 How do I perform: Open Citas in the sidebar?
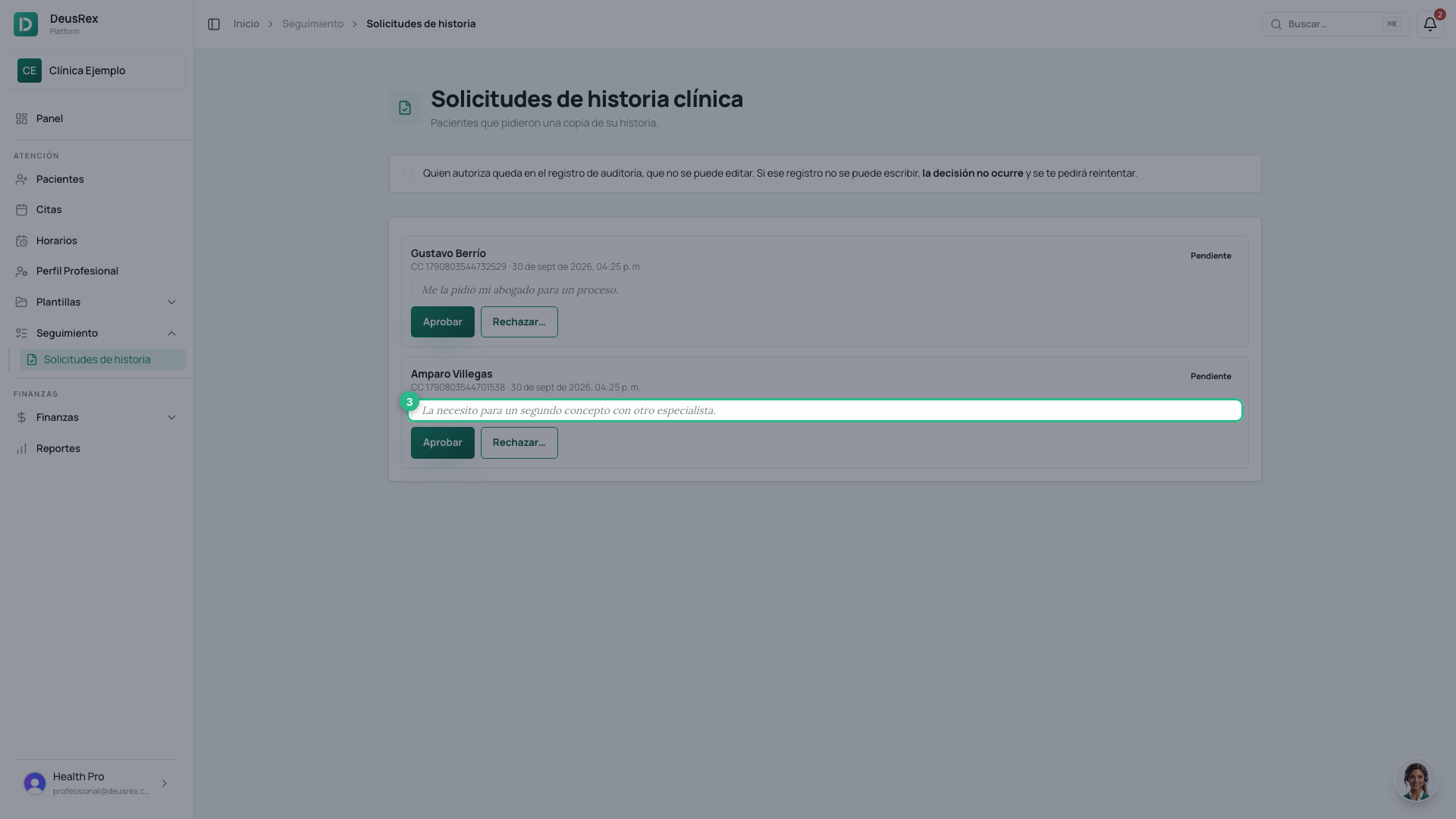tap(96, 210)
